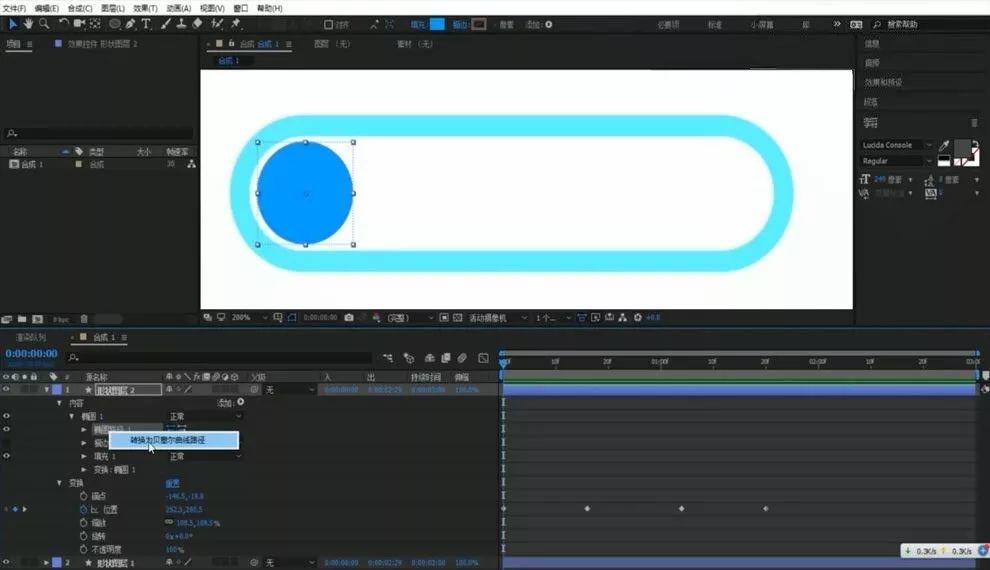The height and width of the screenshot is (570, 990).
Task: Open the 帮助(H) menu
Action: pyautogui.click(x=270, y=8)
